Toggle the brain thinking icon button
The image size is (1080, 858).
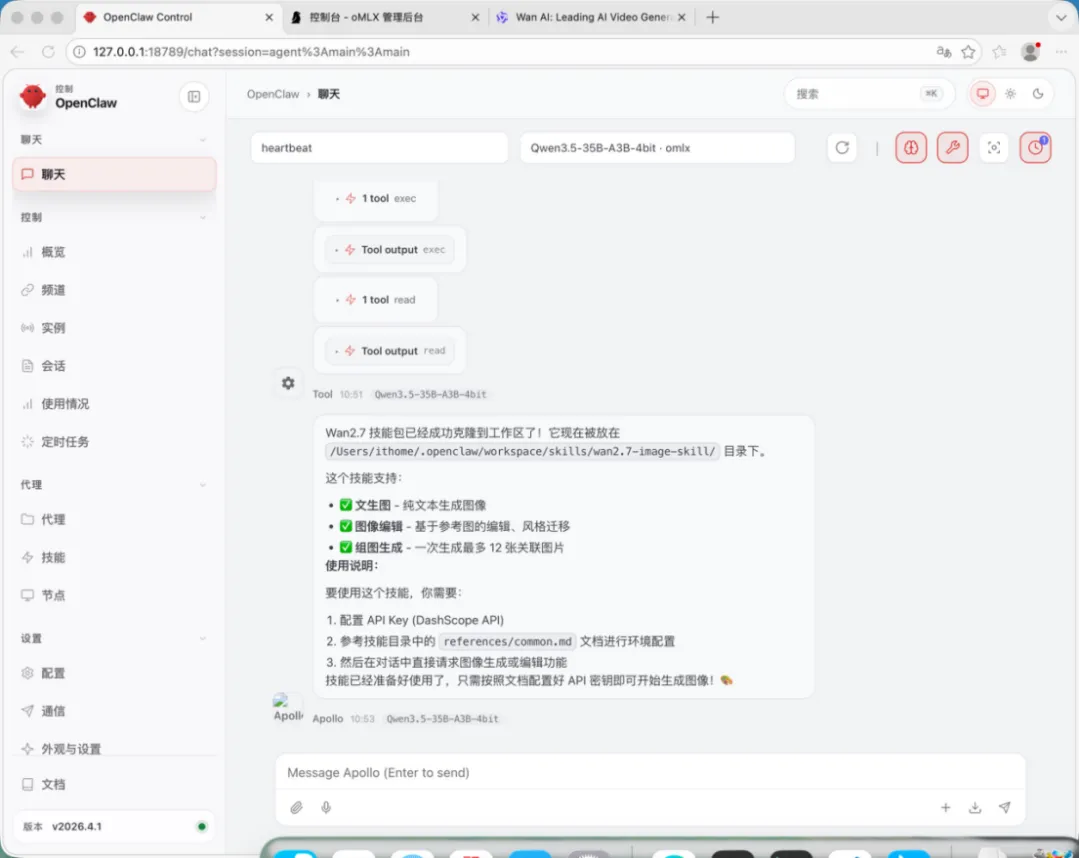coord(911,147)
